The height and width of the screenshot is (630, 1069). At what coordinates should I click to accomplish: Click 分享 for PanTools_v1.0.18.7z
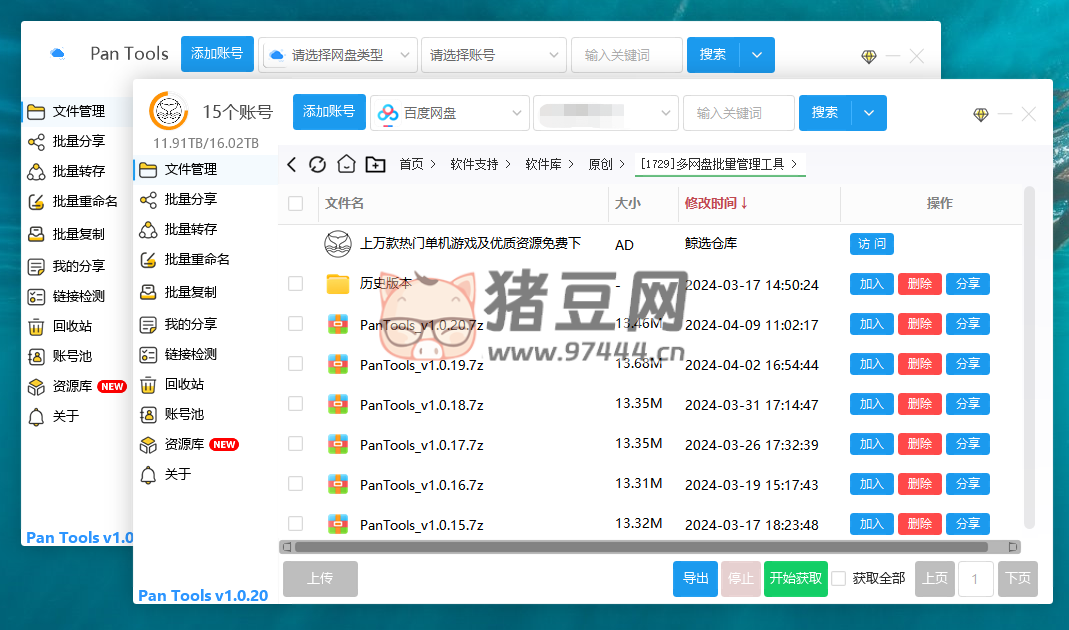967,404
